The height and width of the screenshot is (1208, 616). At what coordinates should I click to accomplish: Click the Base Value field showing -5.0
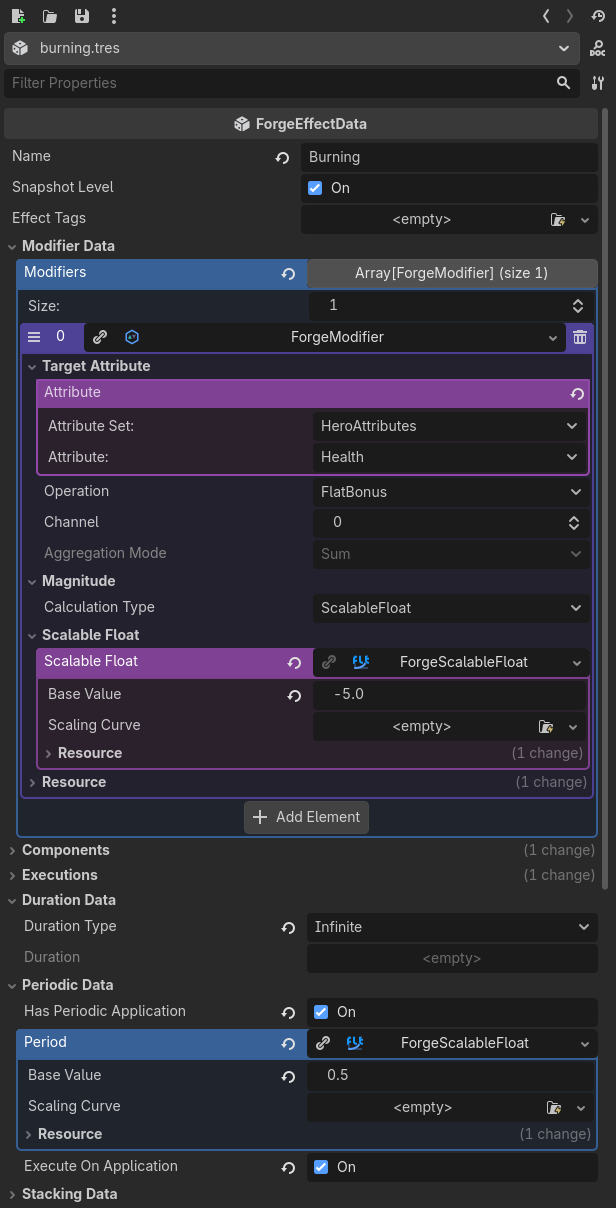(x=449, y=694)
